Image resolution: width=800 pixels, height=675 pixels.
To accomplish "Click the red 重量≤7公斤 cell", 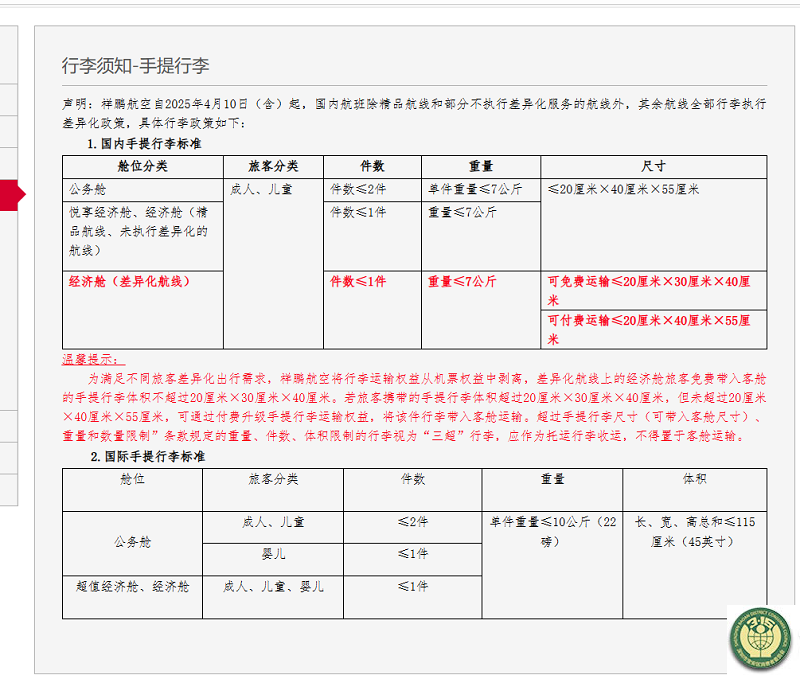I will [481, 310].
